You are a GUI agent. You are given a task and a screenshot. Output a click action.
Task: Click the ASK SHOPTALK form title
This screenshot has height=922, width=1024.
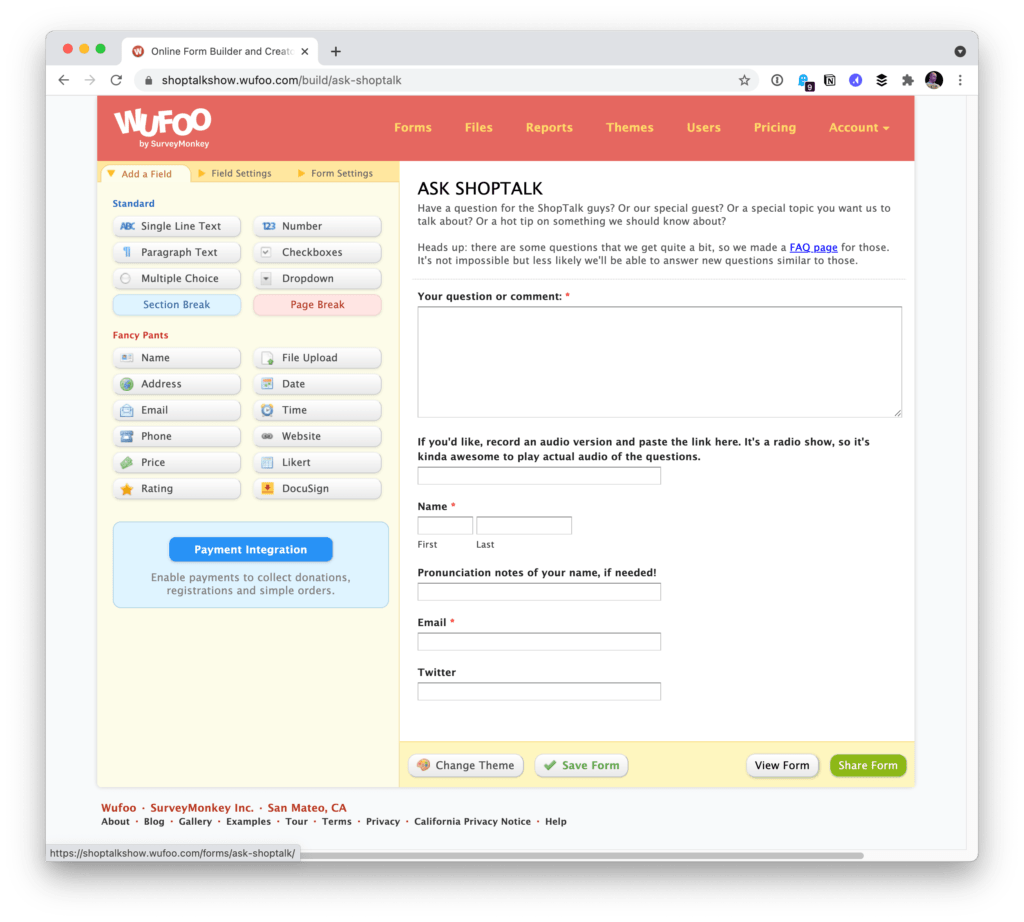480,189
